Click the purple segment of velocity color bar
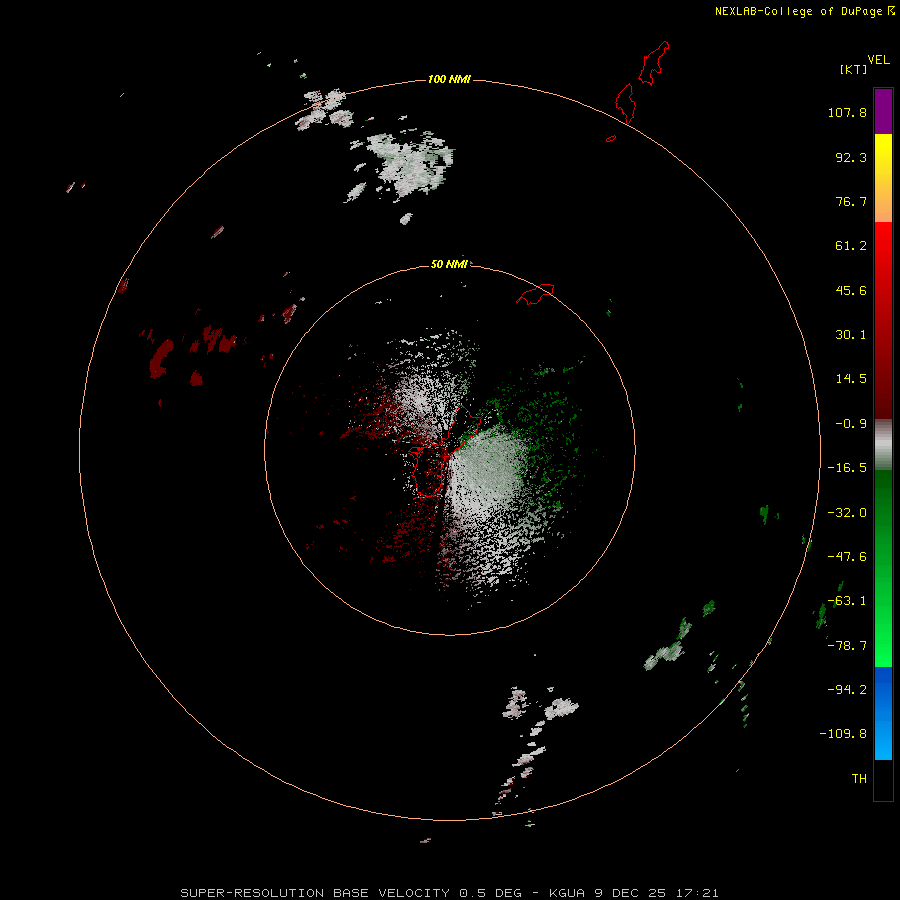The width and height of the screenshot is (900, 900). click(883, 111)
